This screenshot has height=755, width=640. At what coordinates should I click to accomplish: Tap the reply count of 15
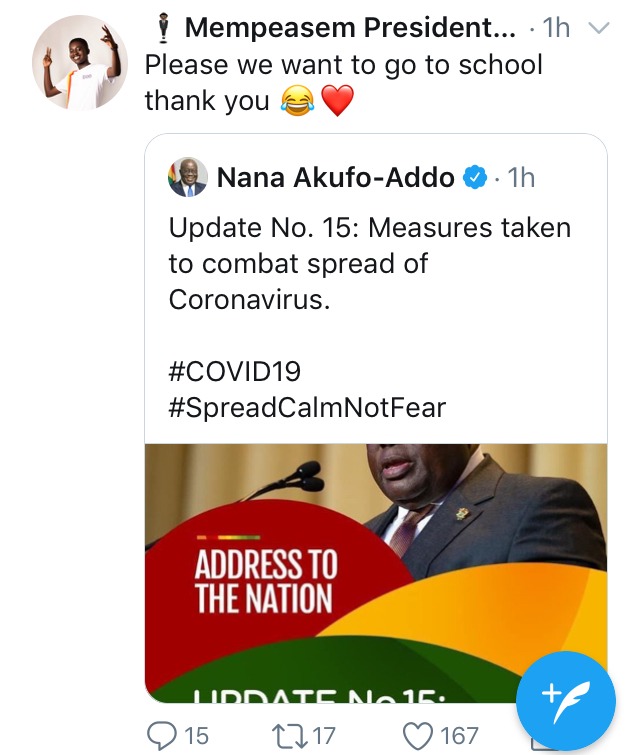(x=197, y=736)
